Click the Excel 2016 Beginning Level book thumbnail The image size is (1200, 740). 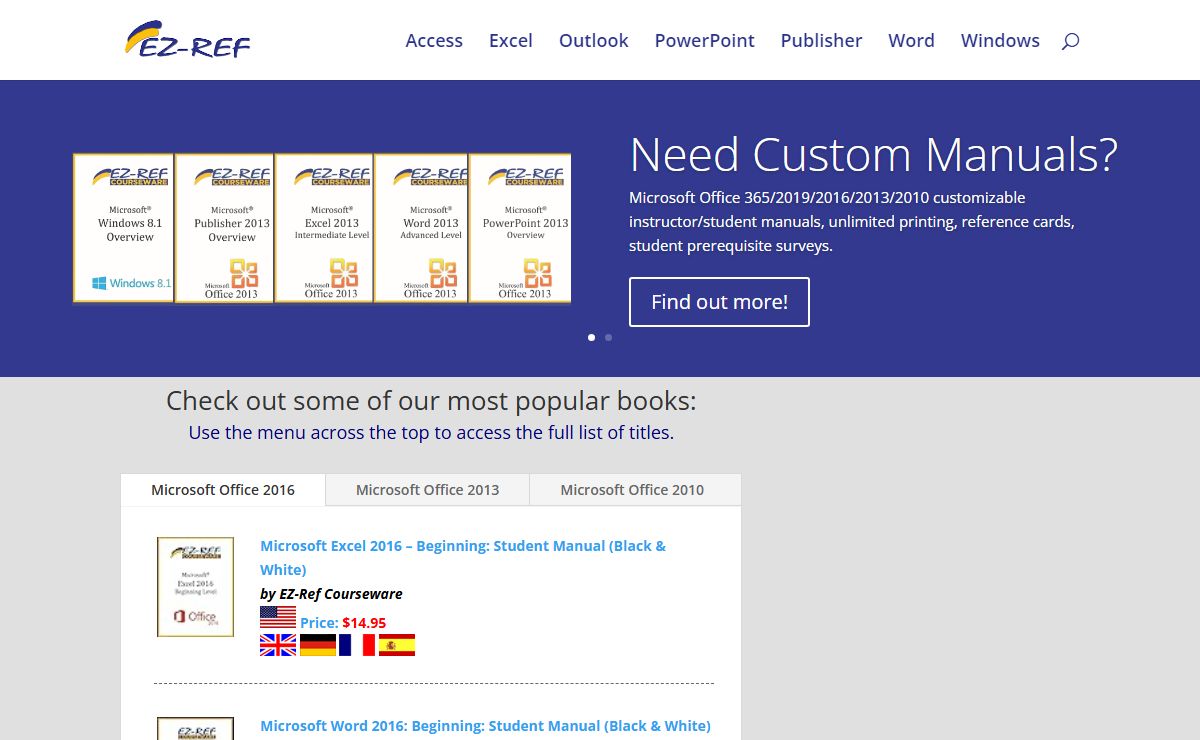(195, 587)
